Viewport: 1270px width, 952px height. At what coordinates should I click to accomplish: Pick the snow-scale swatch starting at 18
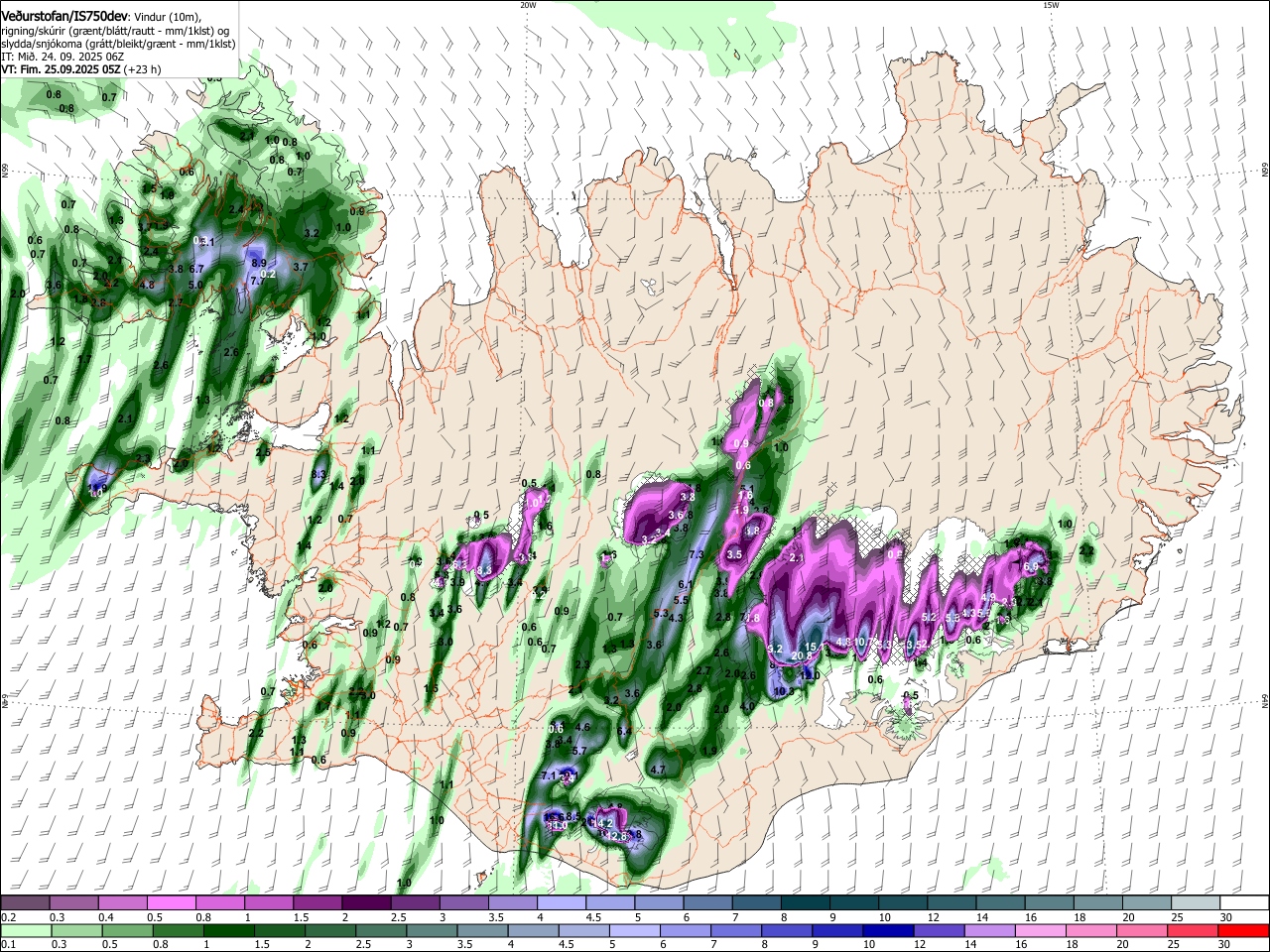(x=1098, y=903)
